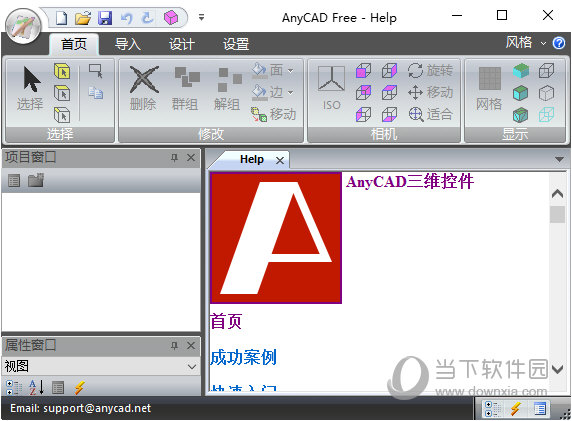Pin the 项目窗口 panel

(x=174, y=158)
